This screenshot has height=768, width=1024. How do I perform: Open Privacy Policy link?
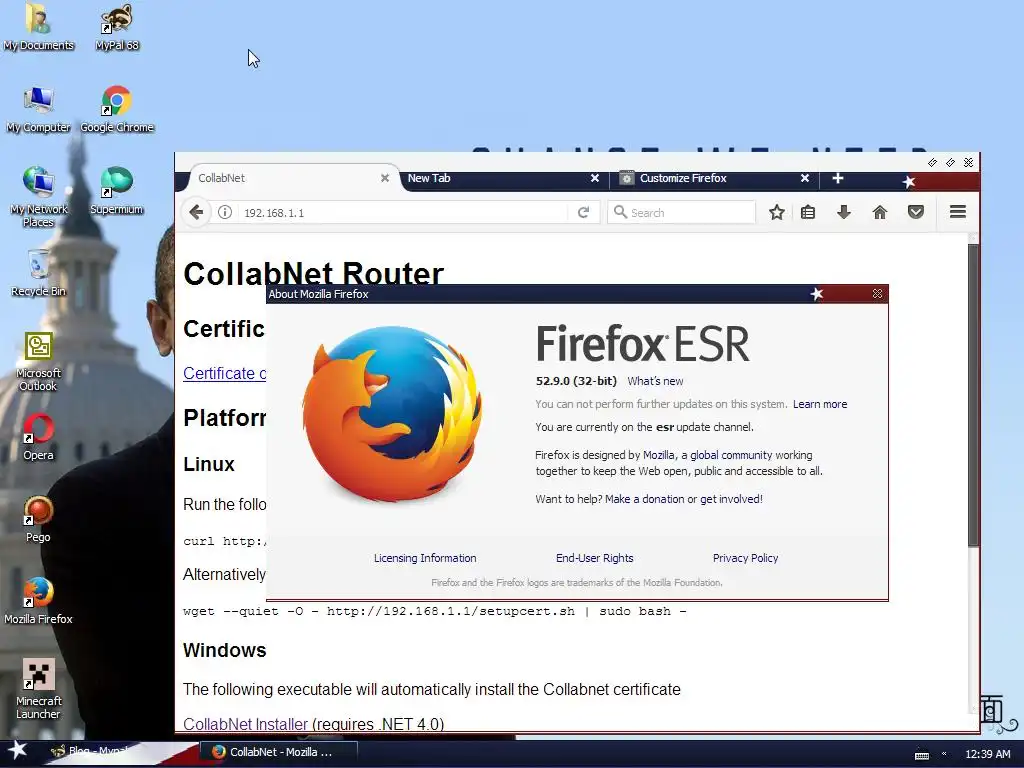[x=746, y=558]
